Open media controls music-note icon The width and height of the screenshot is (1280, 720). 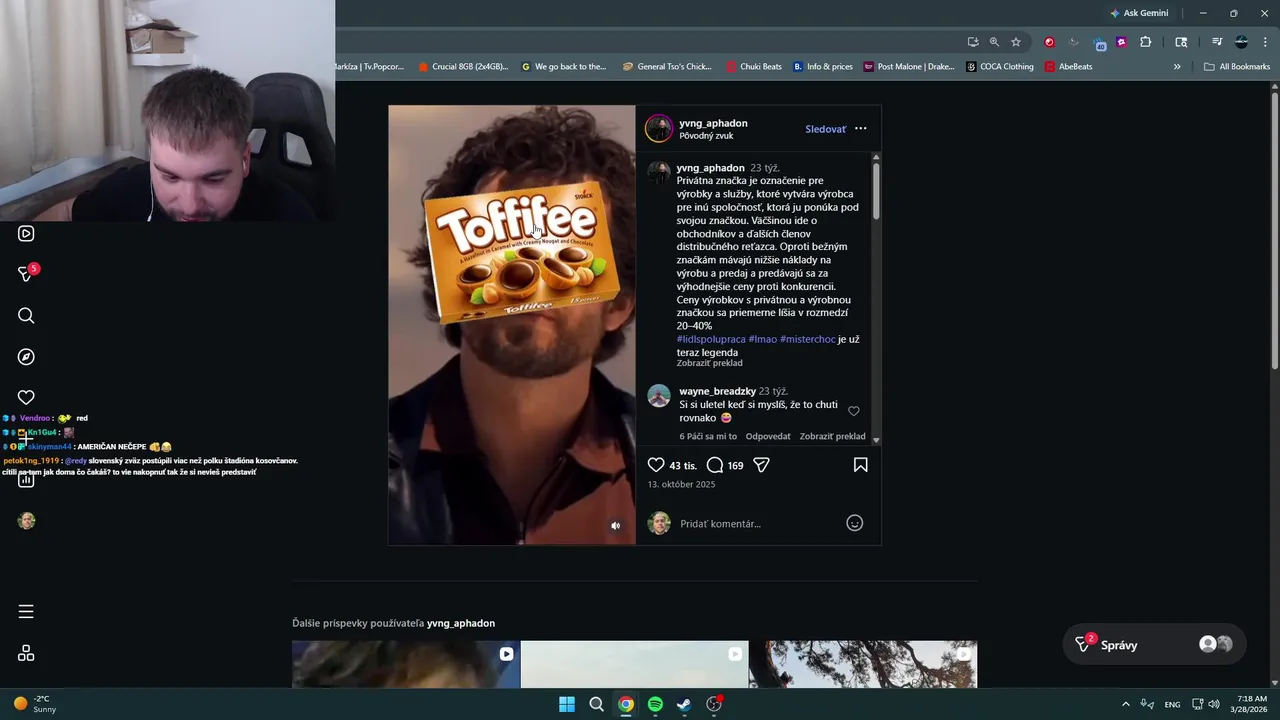1217,42
